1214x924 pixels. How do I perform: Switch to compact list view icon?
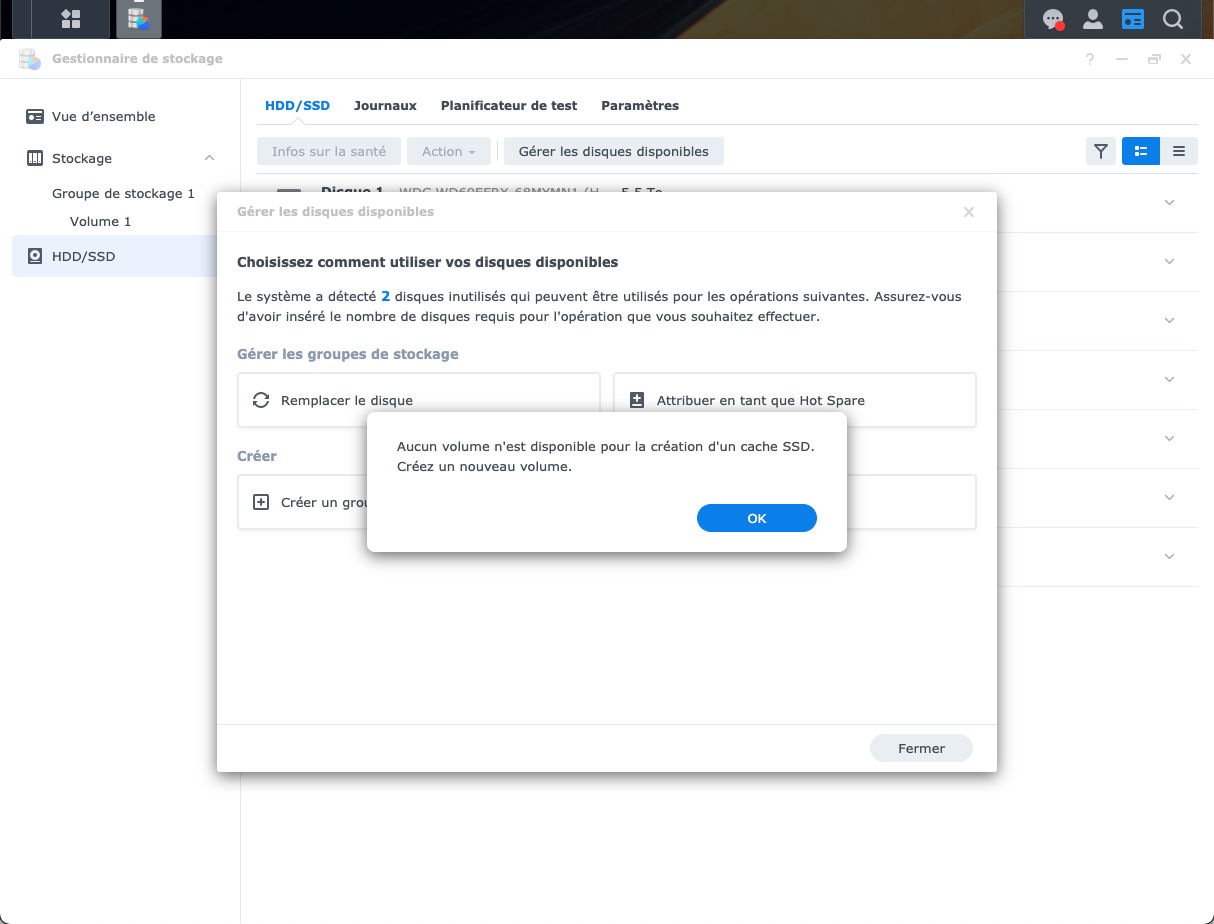click(x=1179, y=151)
